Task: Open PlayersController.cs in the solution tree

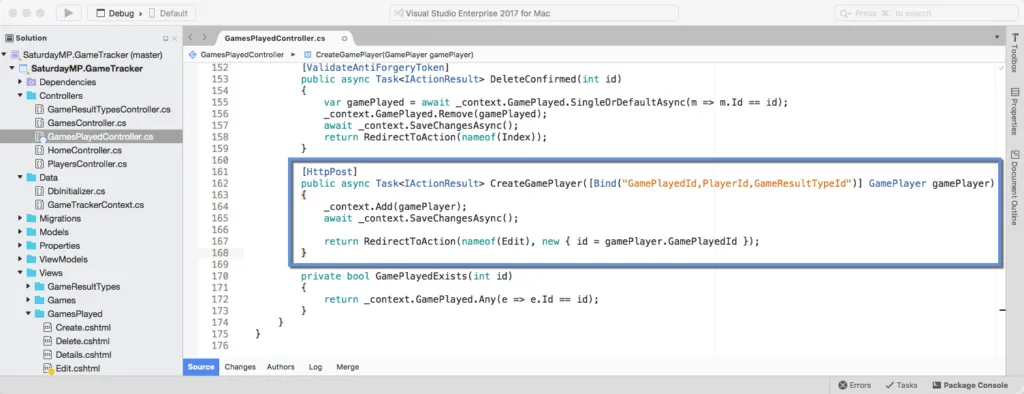Action: pos(87,164)
